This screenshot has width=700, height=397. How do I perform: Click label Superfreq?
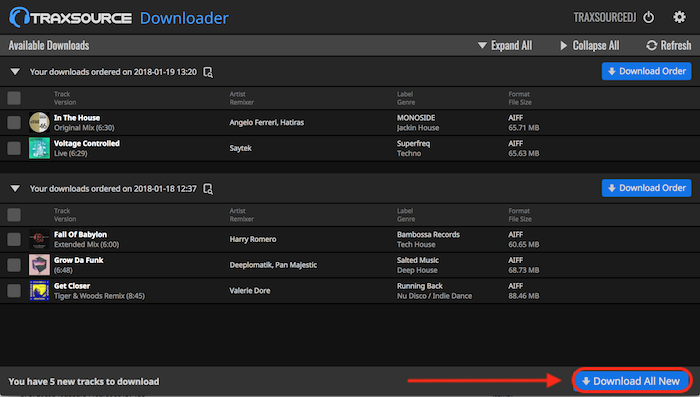pos(413,143)
